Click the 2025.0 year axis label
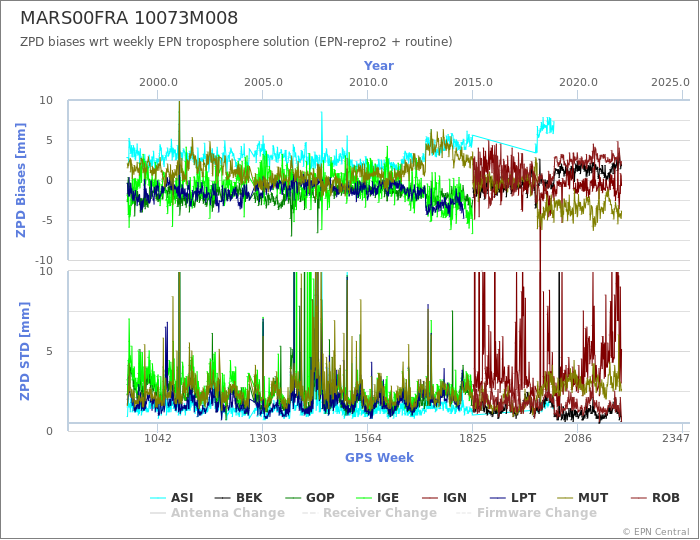 click(671, 83)
